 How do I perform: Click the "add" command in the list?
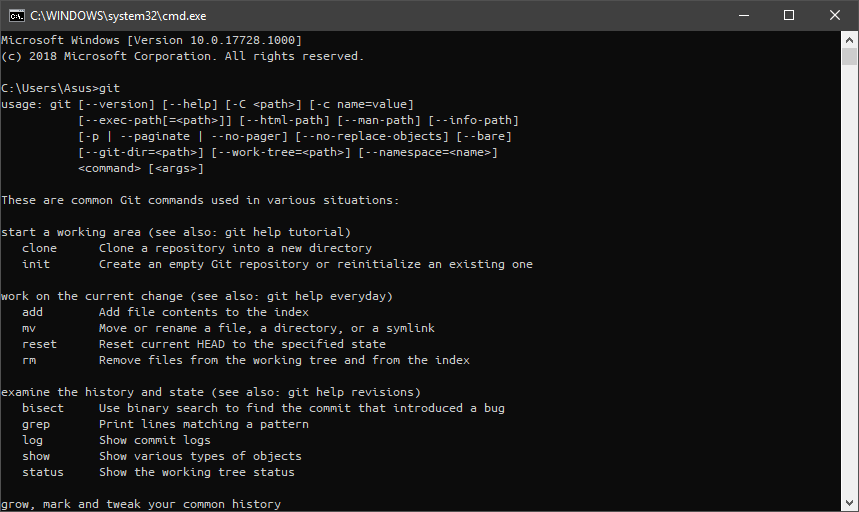point(33,312)
